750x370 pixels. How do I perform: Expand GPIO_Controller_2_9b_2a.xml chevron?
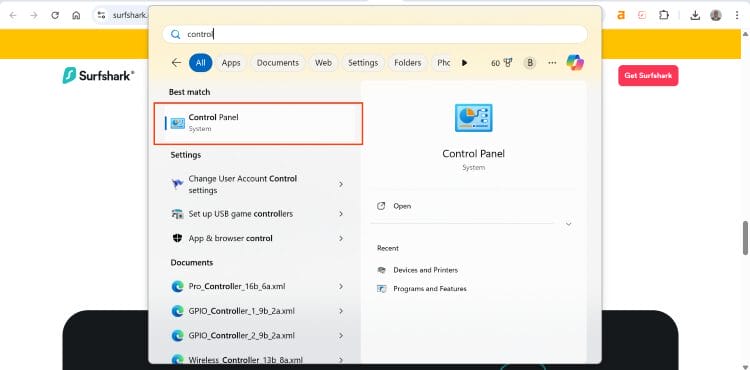341,336
